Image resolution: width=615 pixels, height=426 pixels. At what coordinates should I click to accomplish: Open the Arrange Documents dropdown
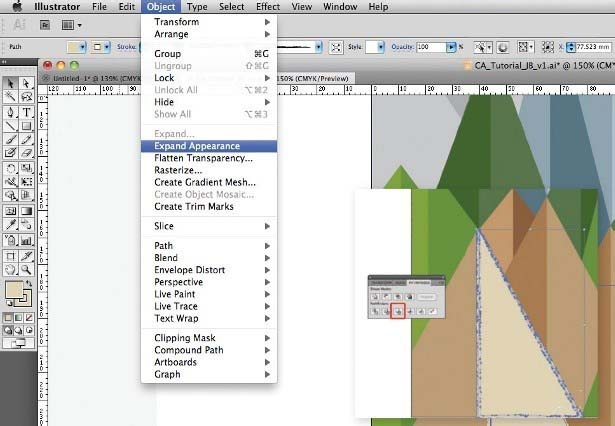pos(72,25)
